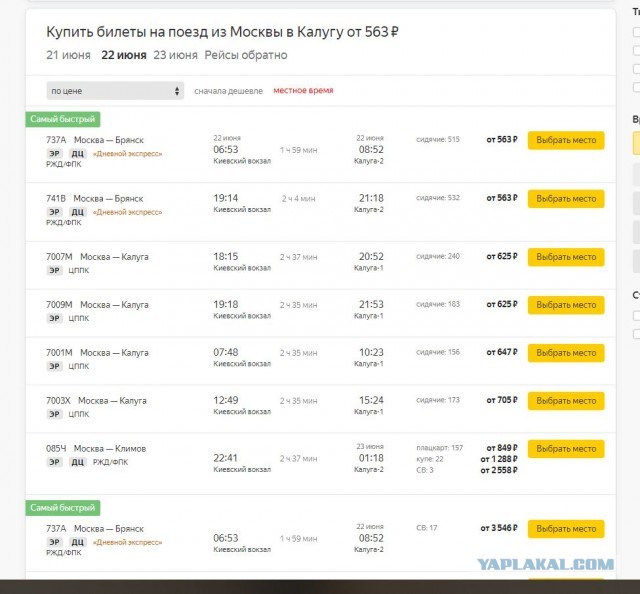Screen dimensions: 640x594
Task: Select the 21 июня date tab
Action: 68,55
